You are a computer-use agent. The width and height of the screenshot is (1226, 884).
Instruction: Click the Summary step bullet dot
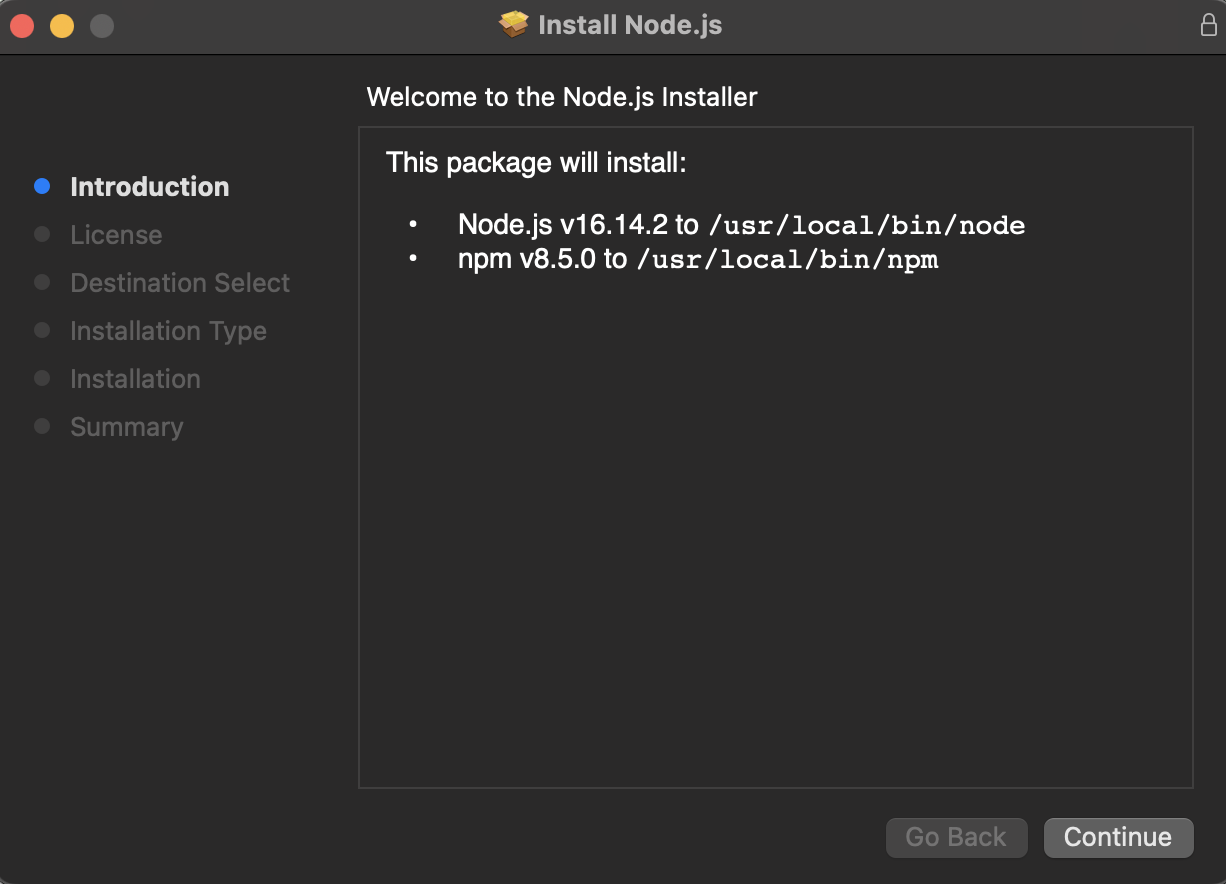pyautogui.click(x=42, y=426)
